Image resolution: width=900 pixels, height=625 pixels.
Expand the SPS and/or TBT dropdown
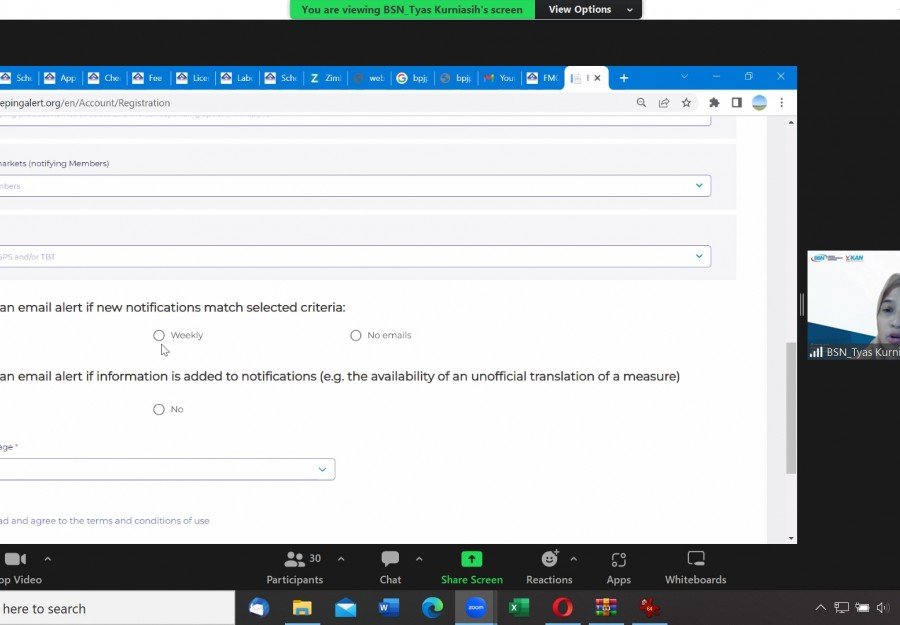pyautogui.click(x=699, y=257)
